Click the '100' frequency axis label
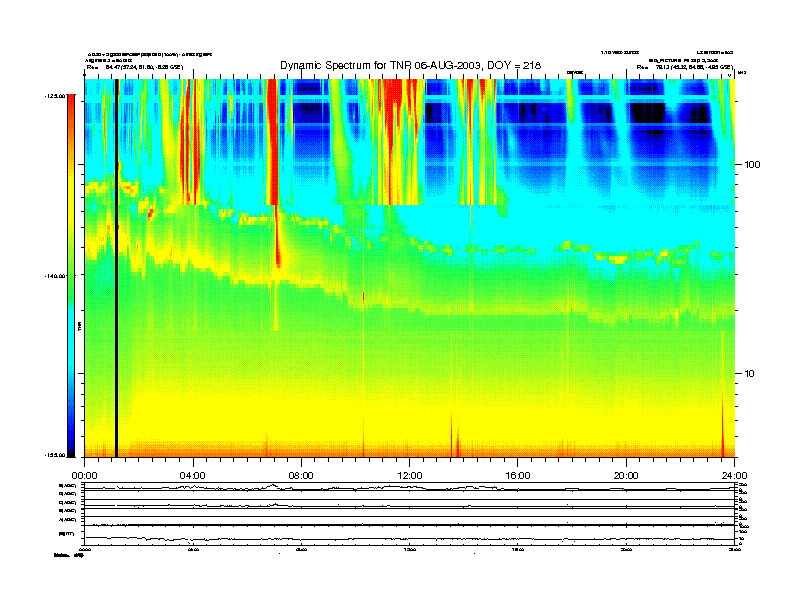 tap(752, 165)
